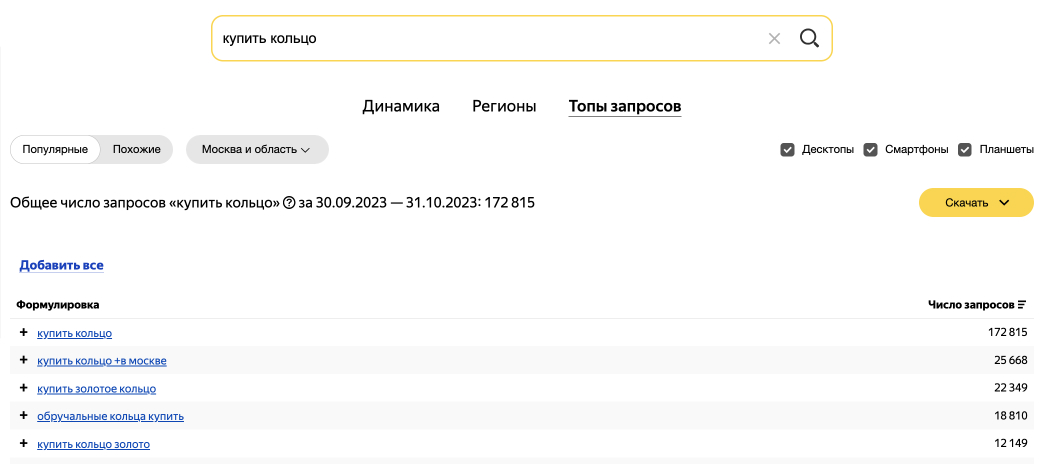Image resolution: width=1053 pixels, height=464 pixels.
Task: Open the купить кольцо query link
Action: point(75,333)
